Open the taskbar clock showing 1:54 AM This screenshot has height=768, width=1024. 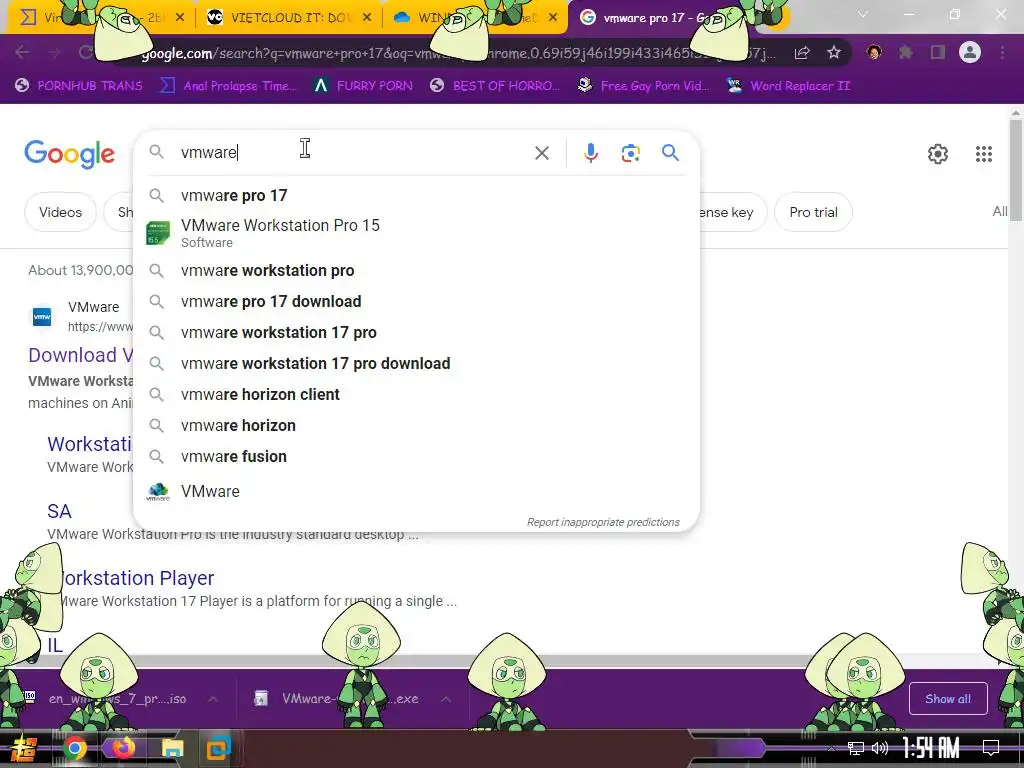[x=931, y=748]
